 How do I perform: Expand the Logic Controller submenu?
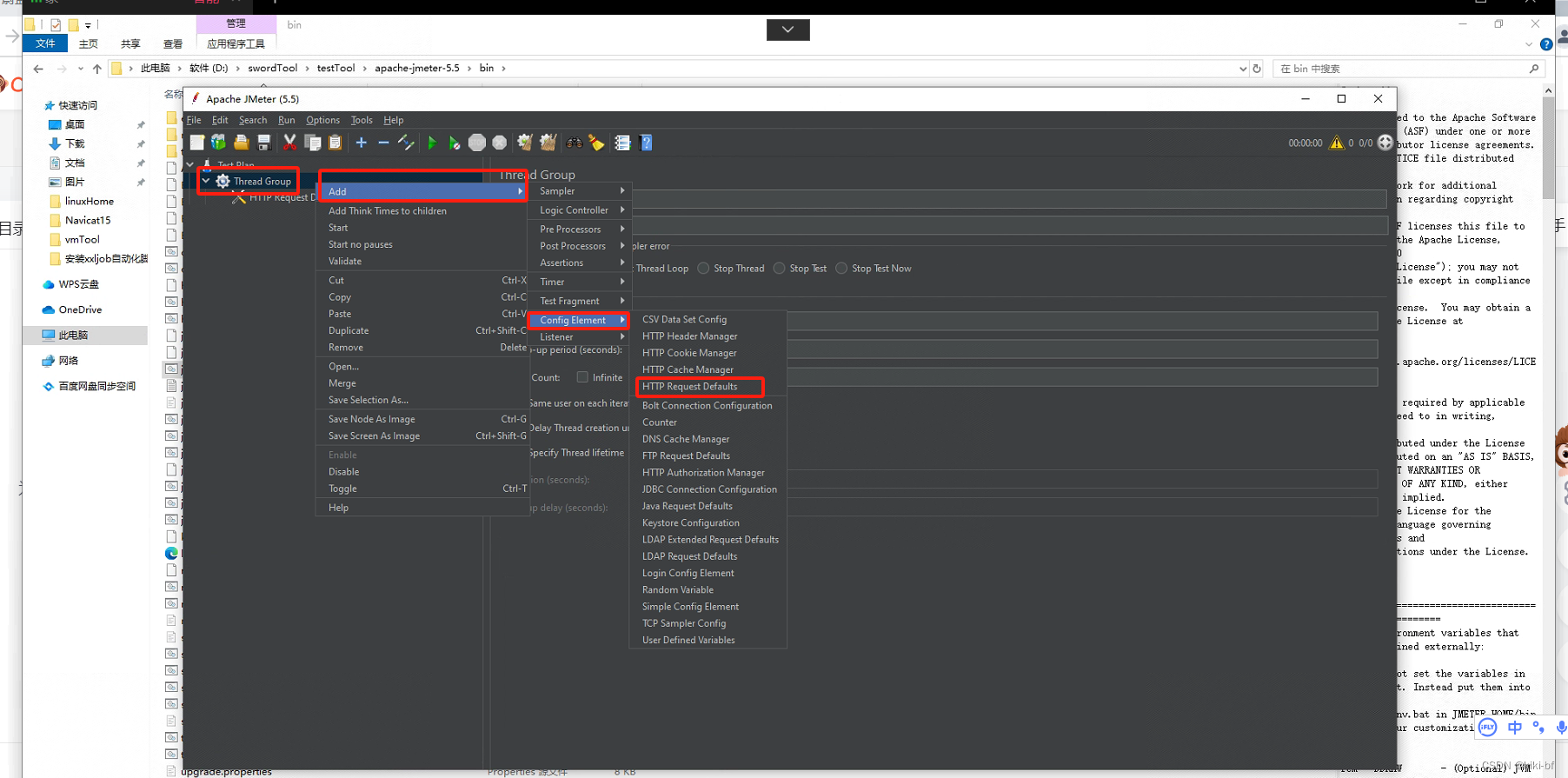coord(579,210)
